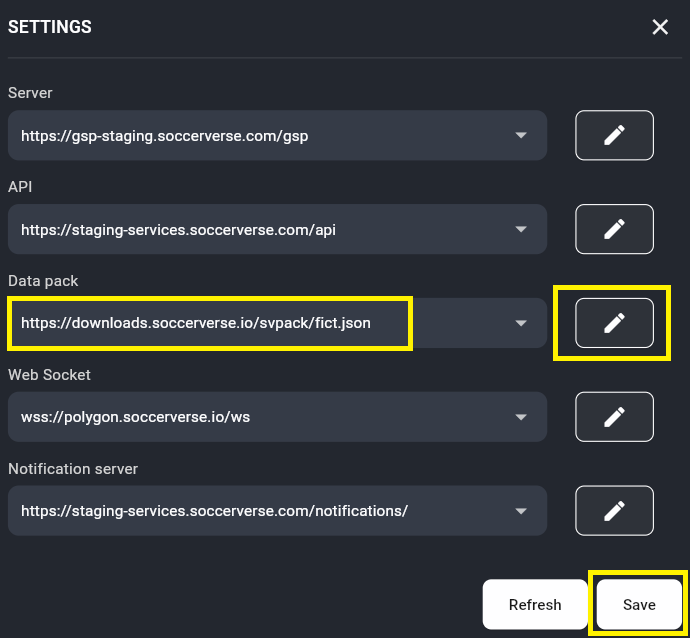This screenshot has height=638, width=690.
Task: Click the Web Socket pencil edit icon
Action: click(x=614, y=417)
